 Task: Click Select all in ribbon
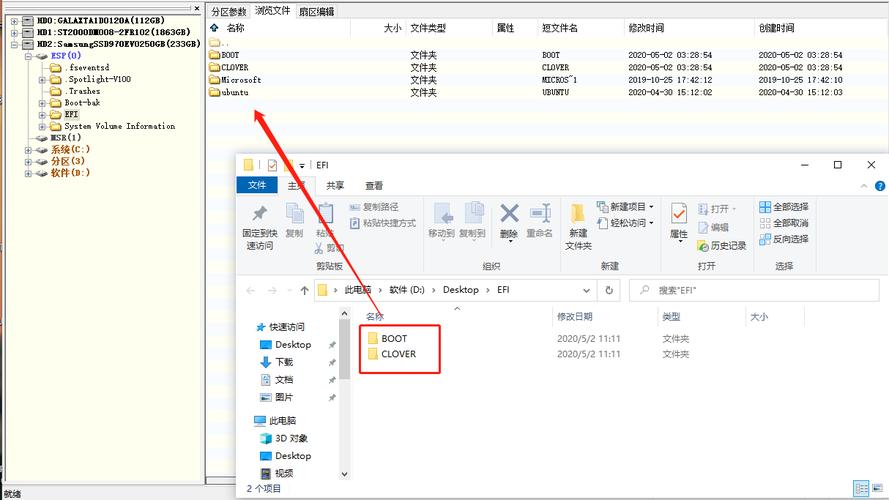coord(784,207)
